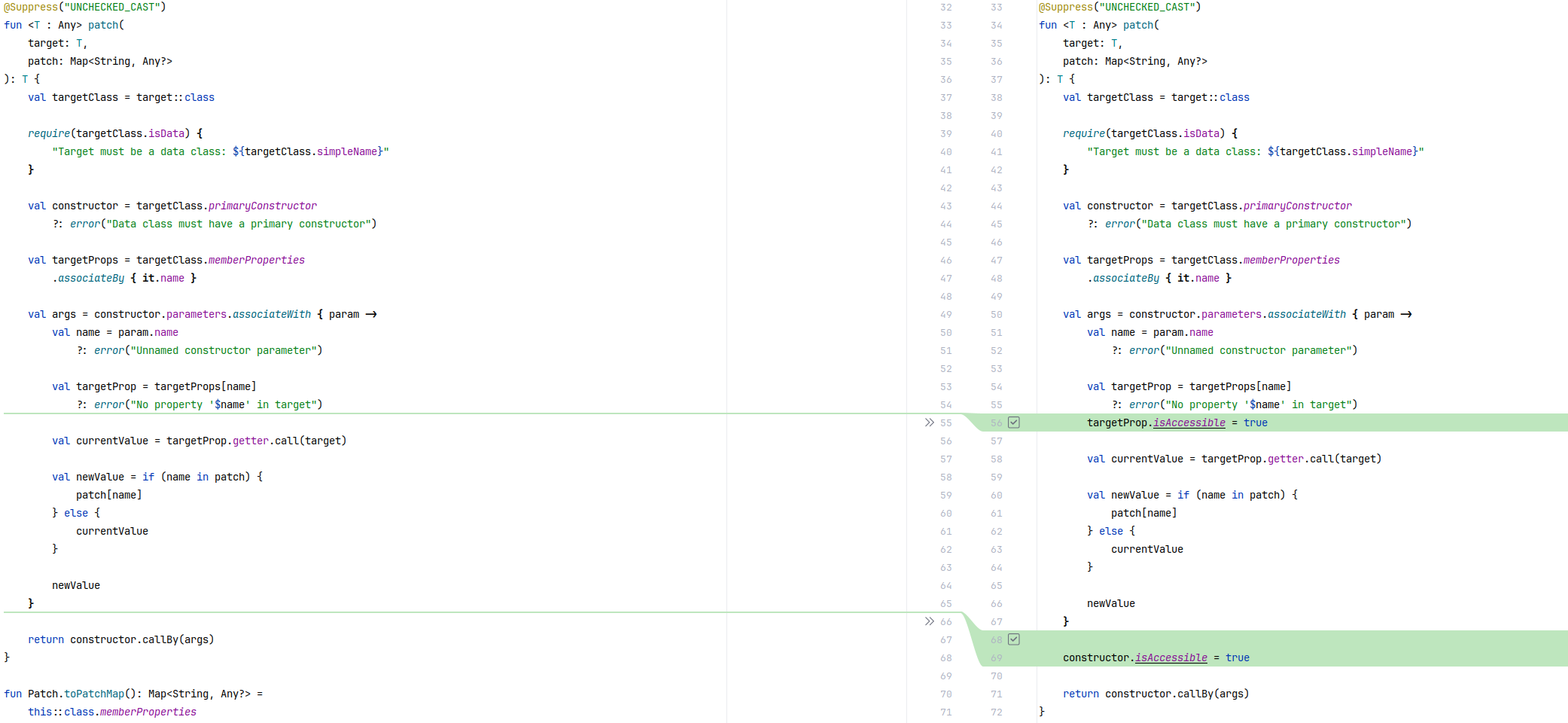
Task: Click the toPatchMap function name
Action: click(94, 694)
